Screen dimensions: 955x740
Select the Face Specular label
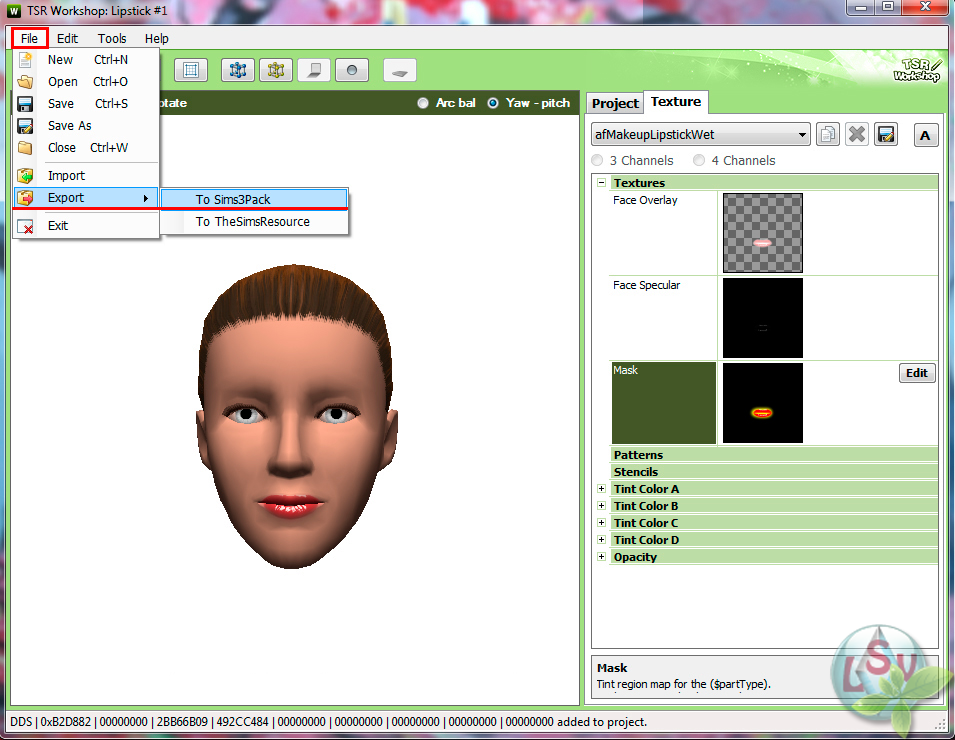(x=646, y=285)
